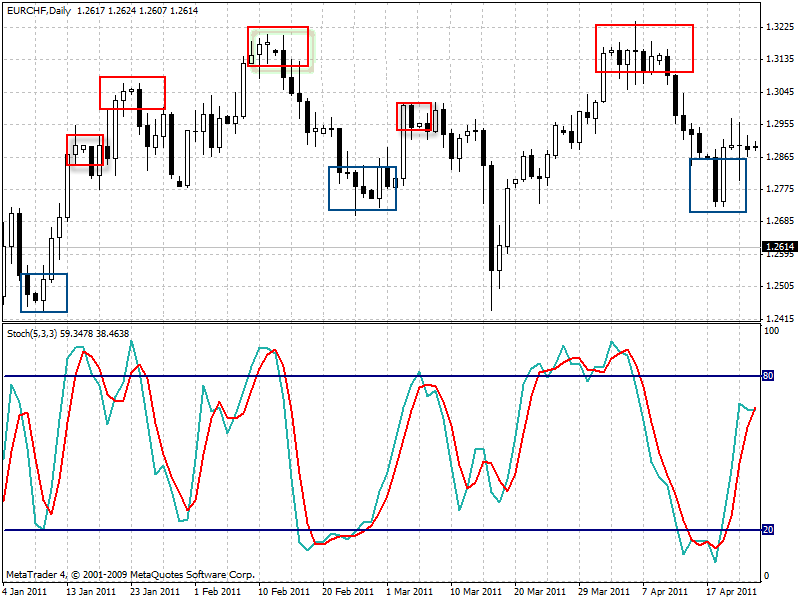This screenshot has height=600, width=800.
Task: Click the 20 Feb 2011 date label
Action: [x=348, y=592]
